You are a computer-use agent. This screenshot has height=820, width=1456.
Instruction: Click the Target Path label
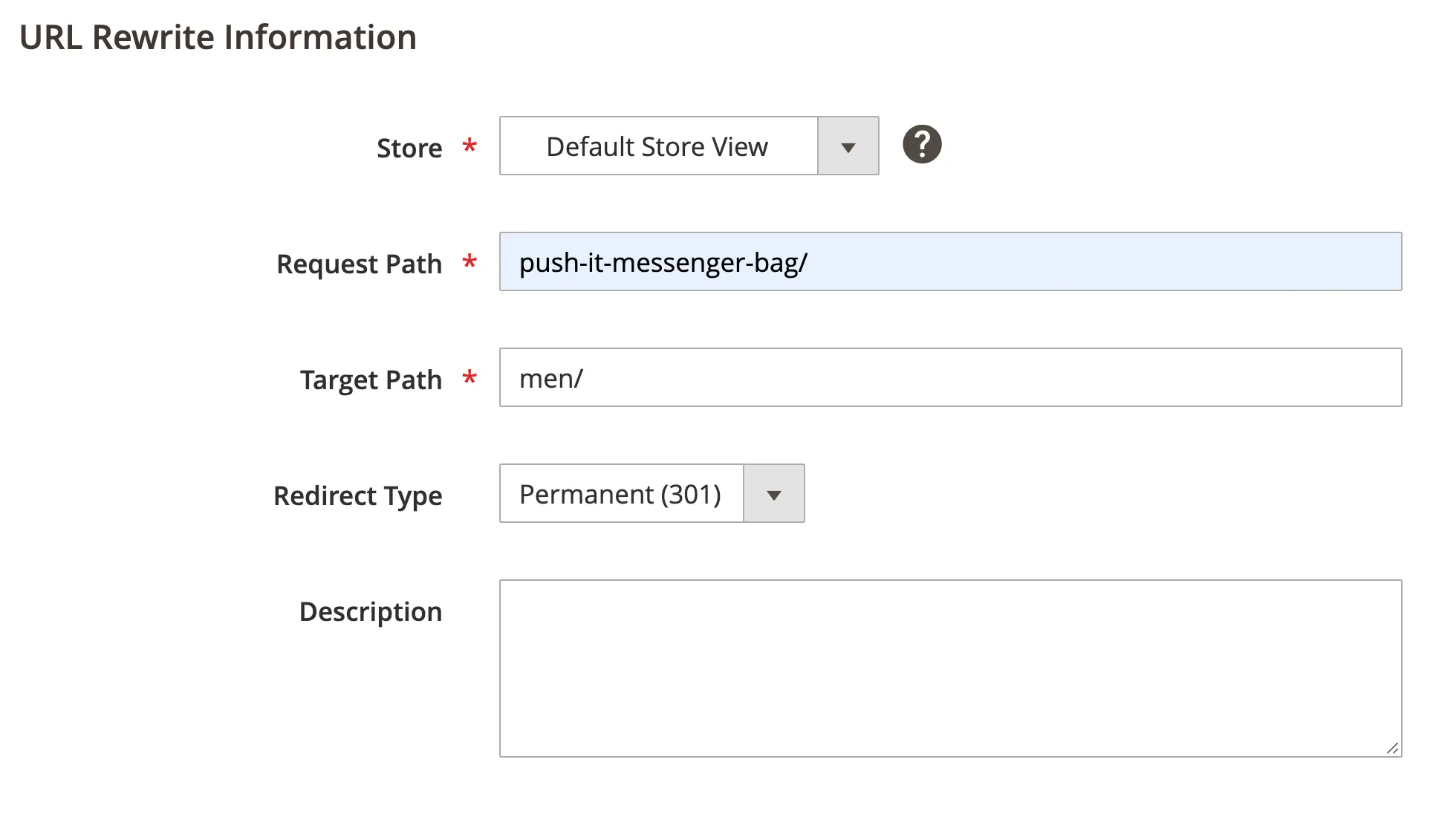pyautogui.click(x=371, y=379)
